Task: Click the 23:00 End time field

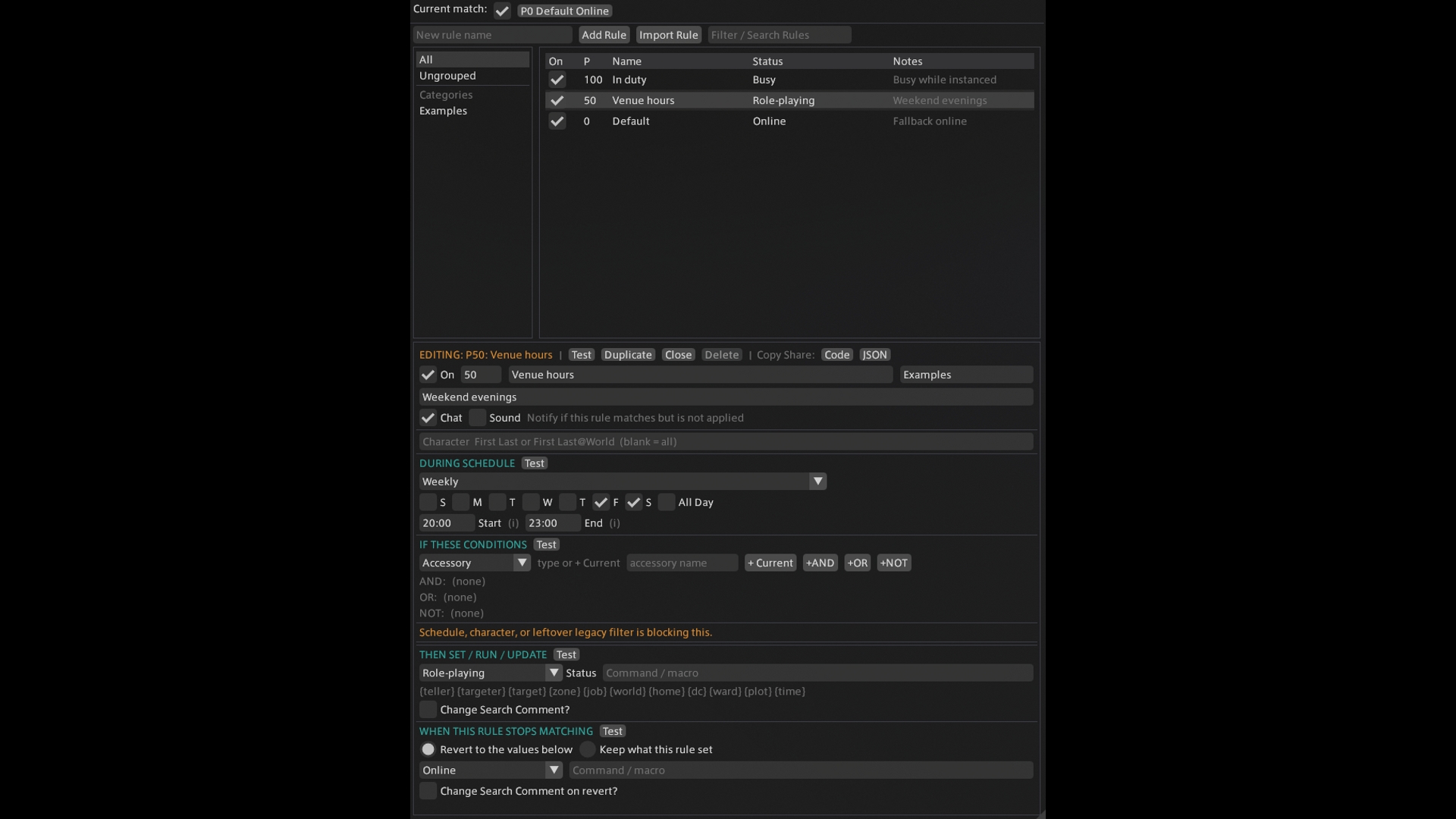Action: (553, 523)
